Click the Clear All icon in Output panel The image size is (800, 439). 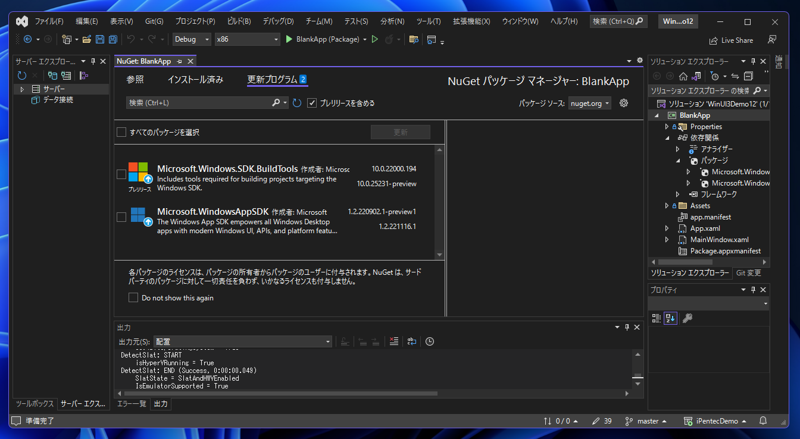point(394,342)
